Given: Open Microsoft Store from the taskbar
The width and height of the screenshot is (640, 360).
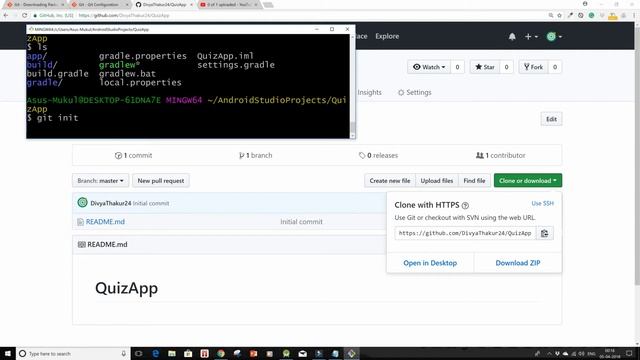Looking at the screenshot, I should click(x=188, y=353).
